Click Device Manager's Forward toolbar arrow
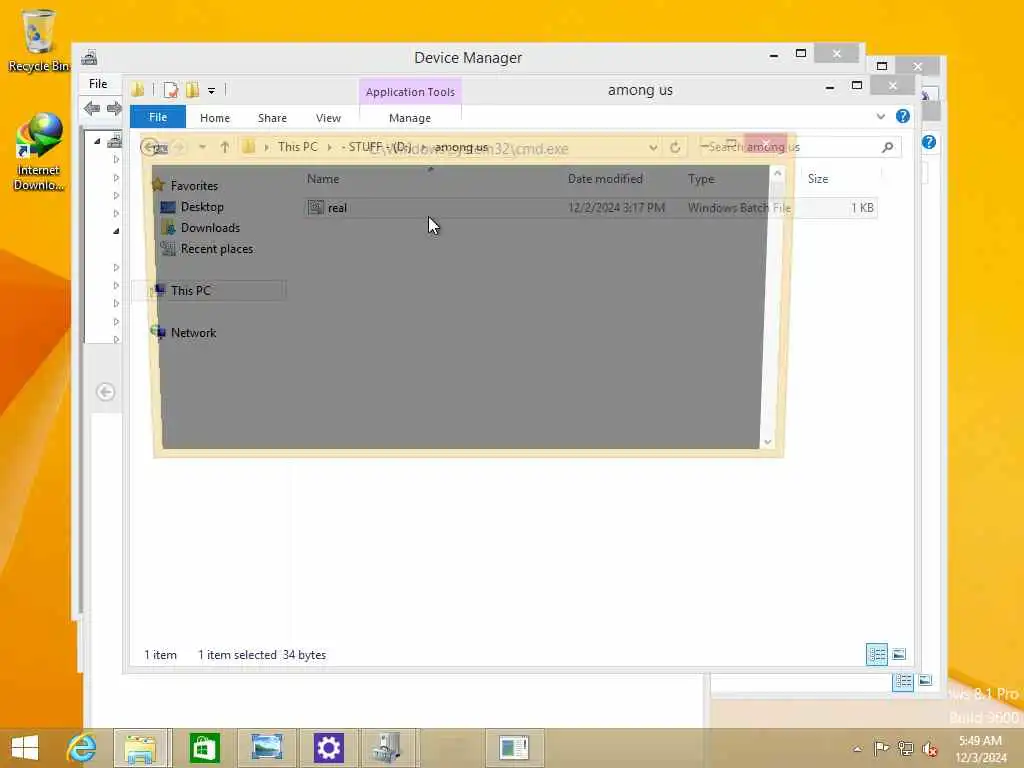Screen dimensions: 1024x768 pyautogui.click(x=114, y=108)
